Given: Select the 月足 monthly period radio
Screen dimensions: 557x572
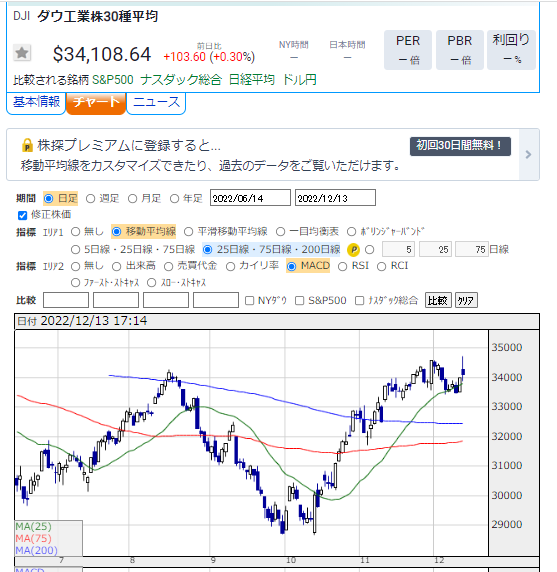Looking at the screenshot, I should [x=132, y=199].
